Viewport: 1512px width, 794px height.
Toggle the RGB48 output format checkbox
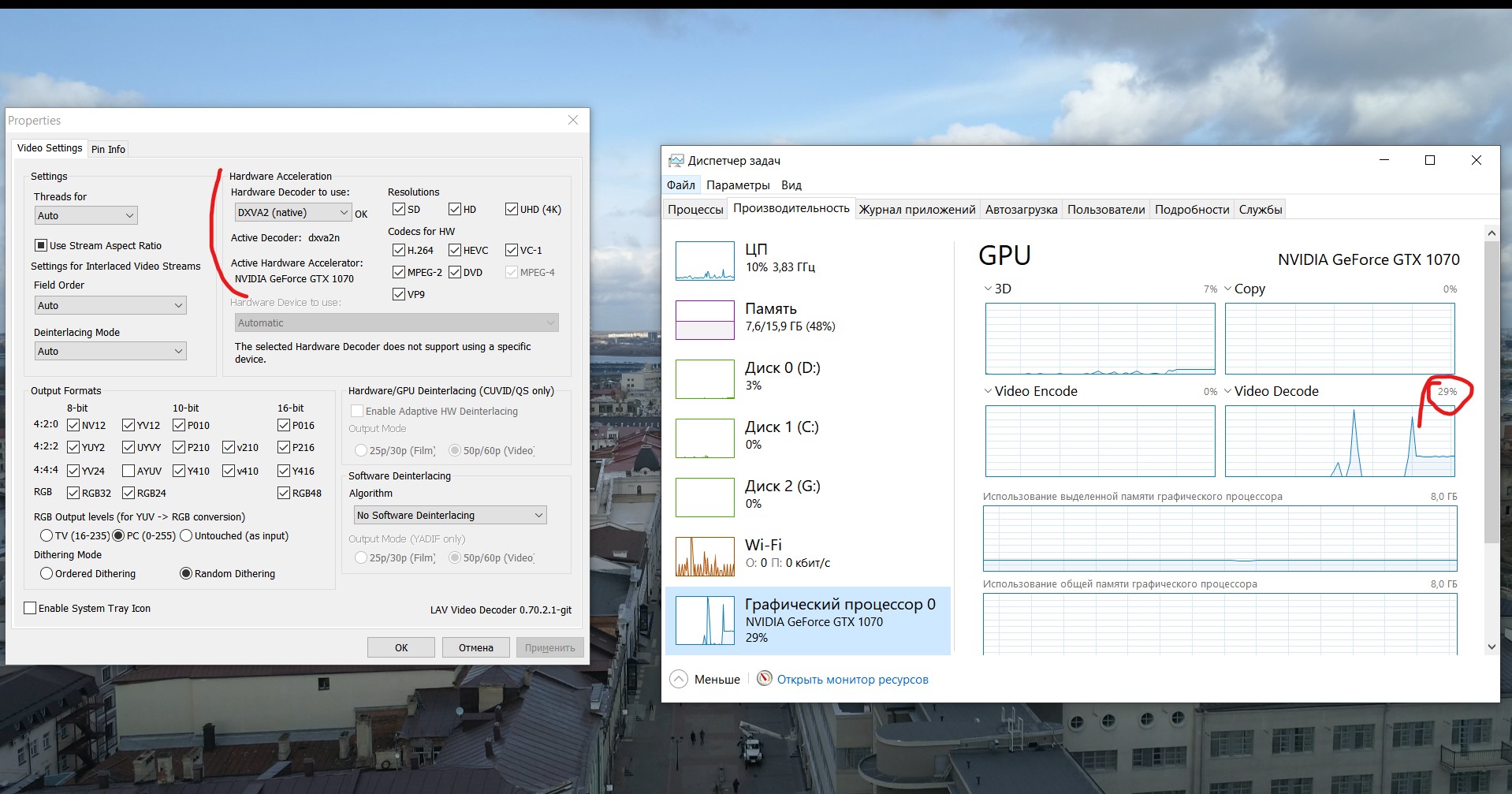(x=284, y=493)
